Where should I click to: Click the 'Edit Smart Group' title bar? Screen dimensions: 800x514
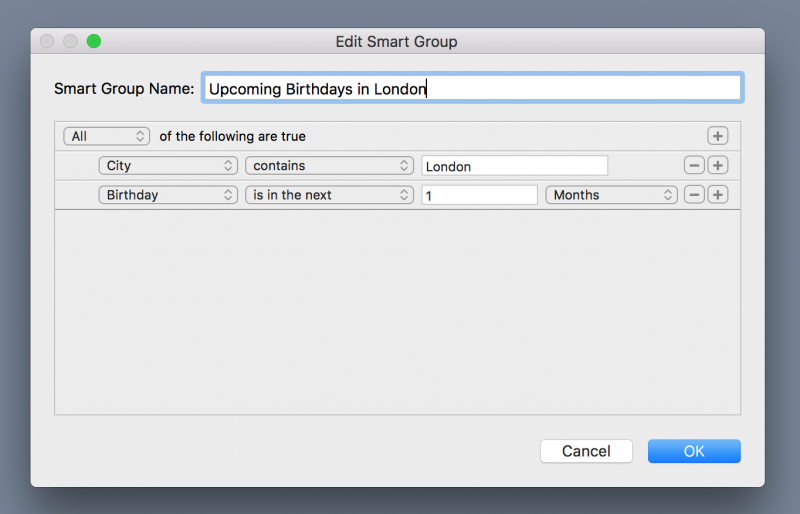[x=396, y=41]
